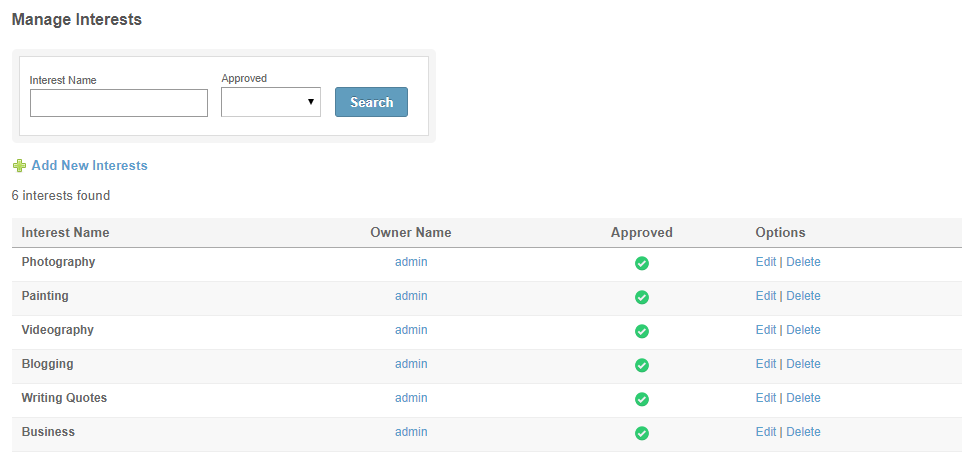
Task: Click the approved checkmark for Writing Quotes
Action: click(x=642, y=399)
